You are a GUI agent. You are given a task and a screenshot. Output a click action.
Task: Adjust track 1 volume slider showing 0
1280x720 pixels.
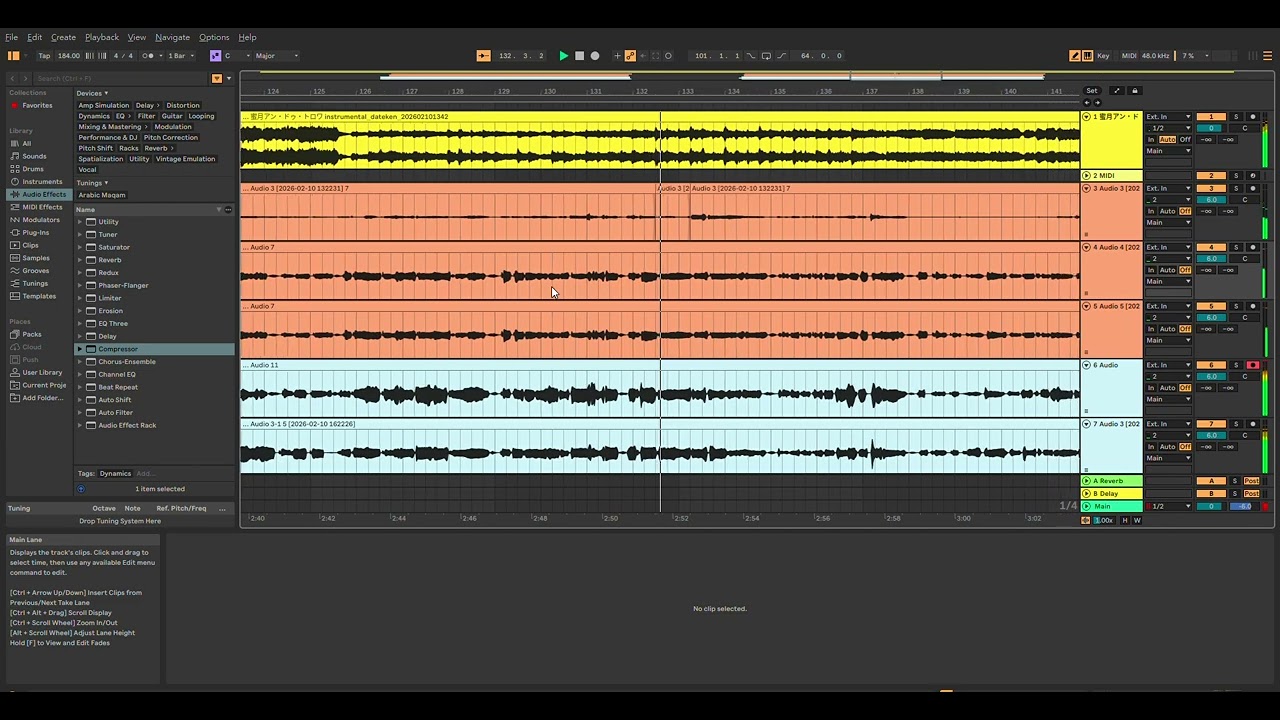1211,128
